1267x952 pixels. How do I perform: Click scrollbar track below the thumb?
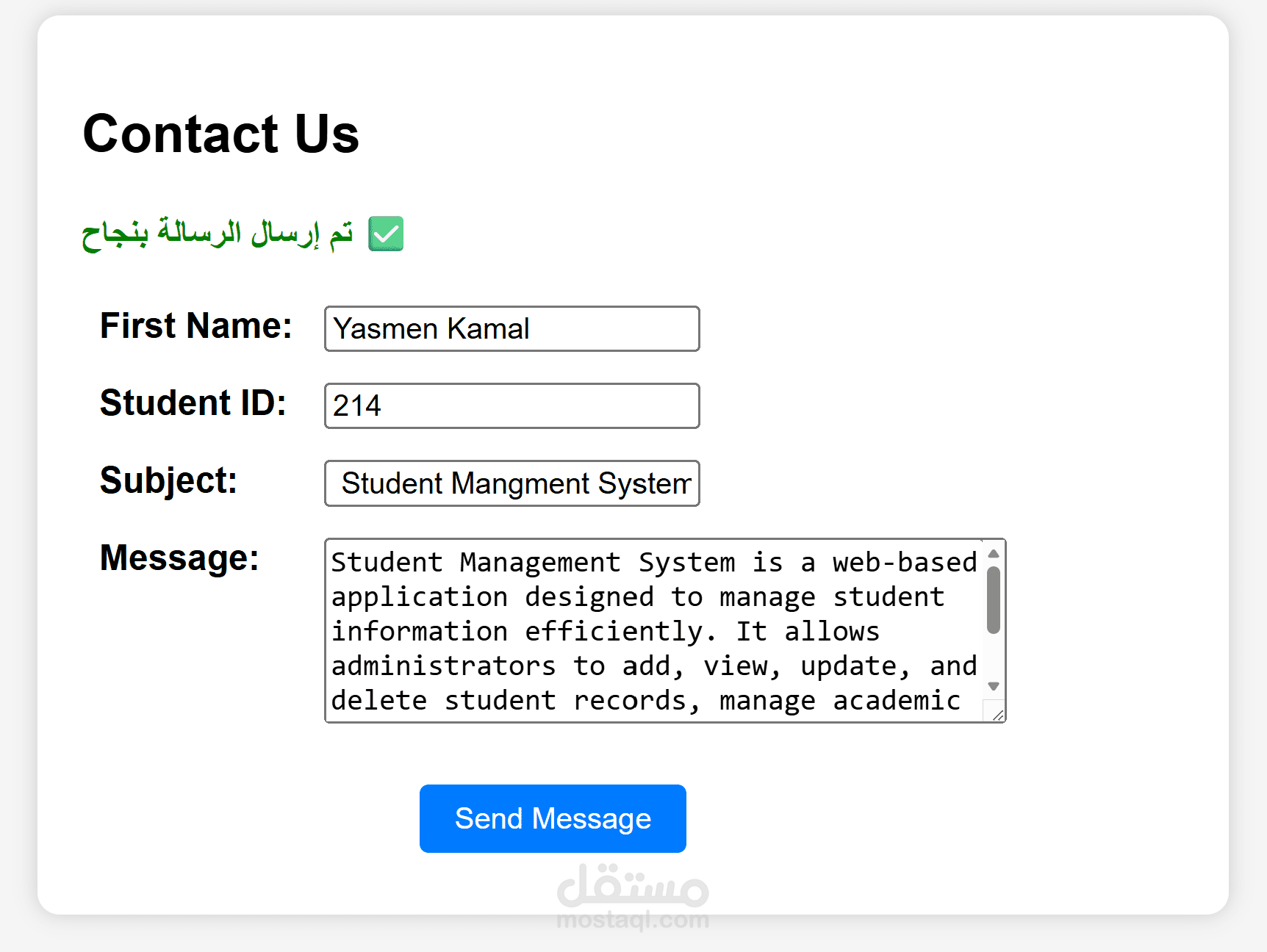point(994,656)
